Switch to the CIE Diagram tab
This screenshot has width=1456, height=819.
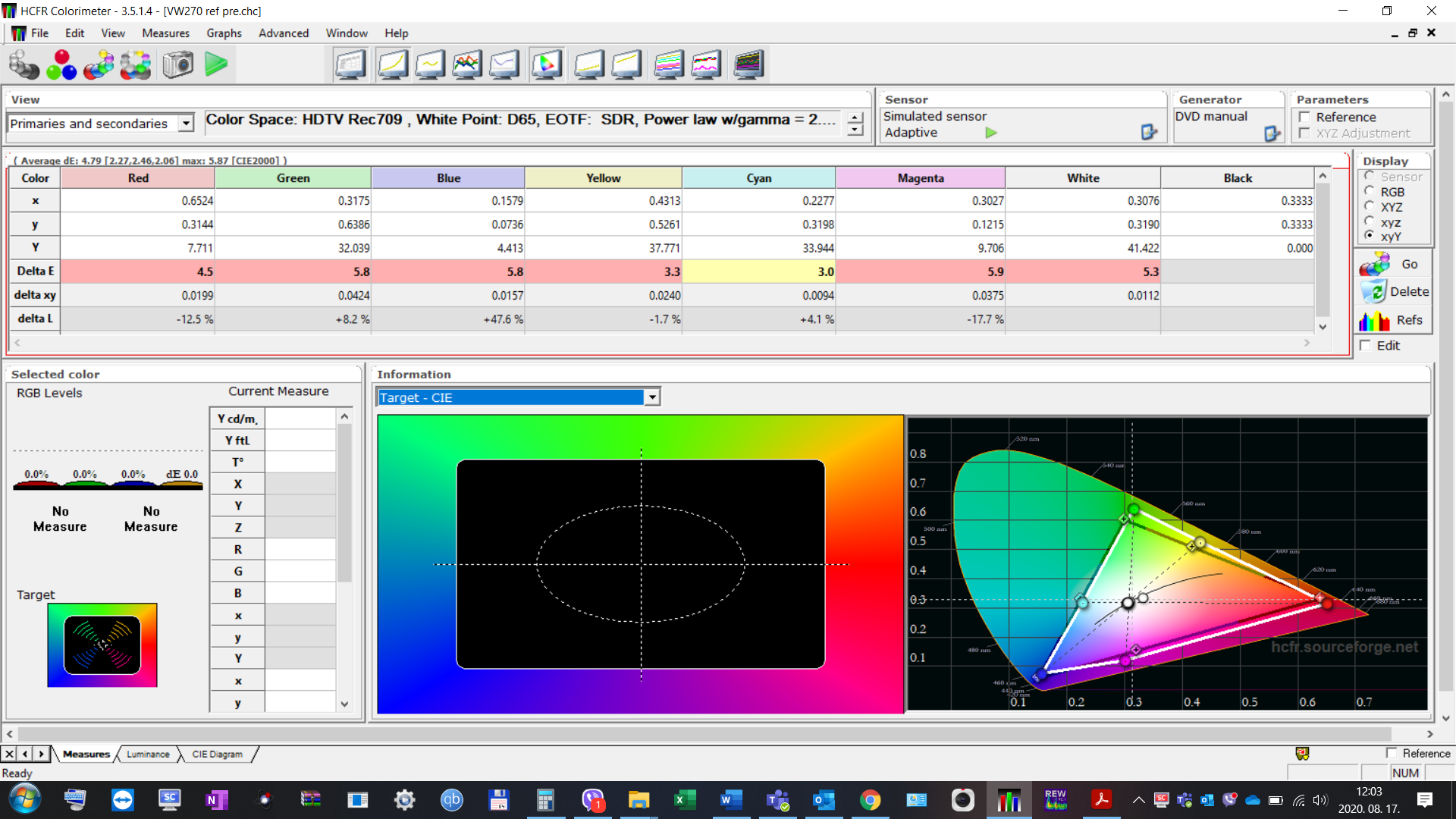[x=217, y=754]
